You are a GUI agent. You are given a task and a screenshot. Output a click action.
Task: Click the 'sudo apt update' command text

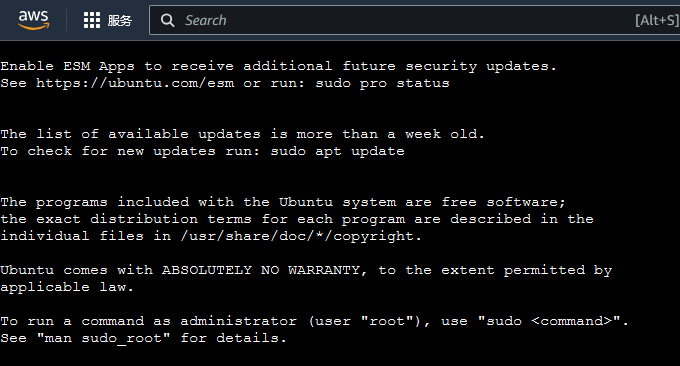(x=337, y=151)
